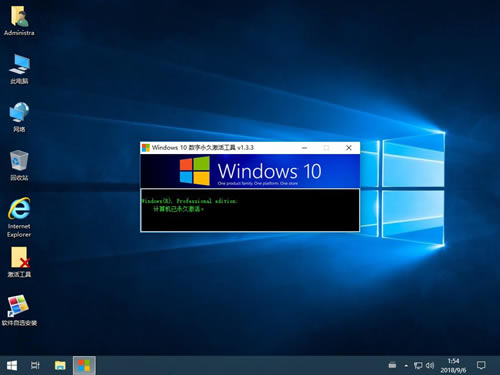Select the Recycle Bin desktop icon
This screenshot has width=500, height=375.
click(19, 165)
